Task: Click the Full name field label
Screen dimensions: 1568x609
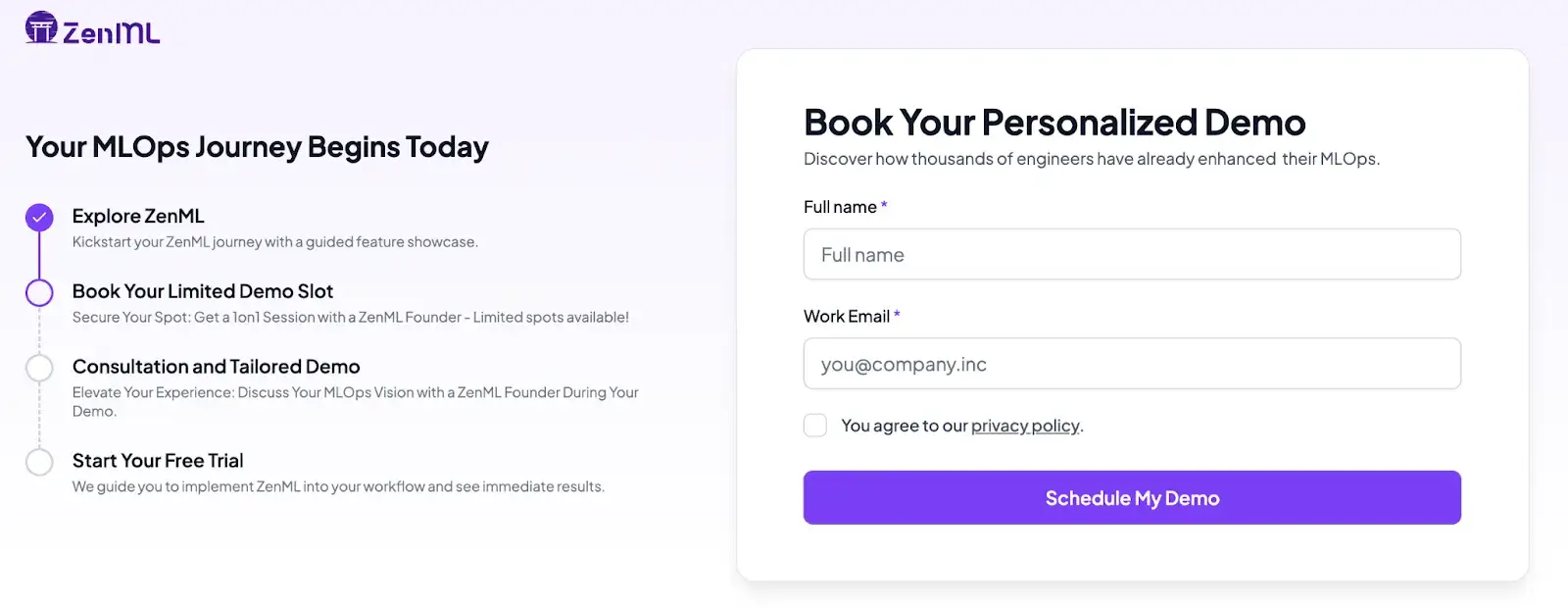Action: [x=840, y=207]
